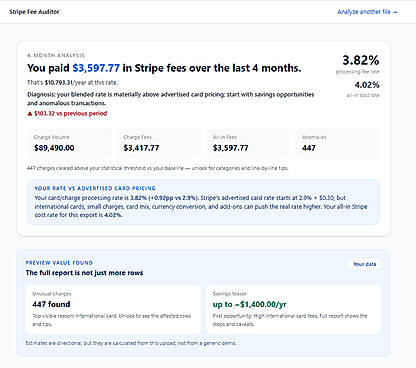Select the Charge Volume $89,490.00 card
Image resolution: width=416 pixels, height=368 pixels.
[x=68, y=143]
